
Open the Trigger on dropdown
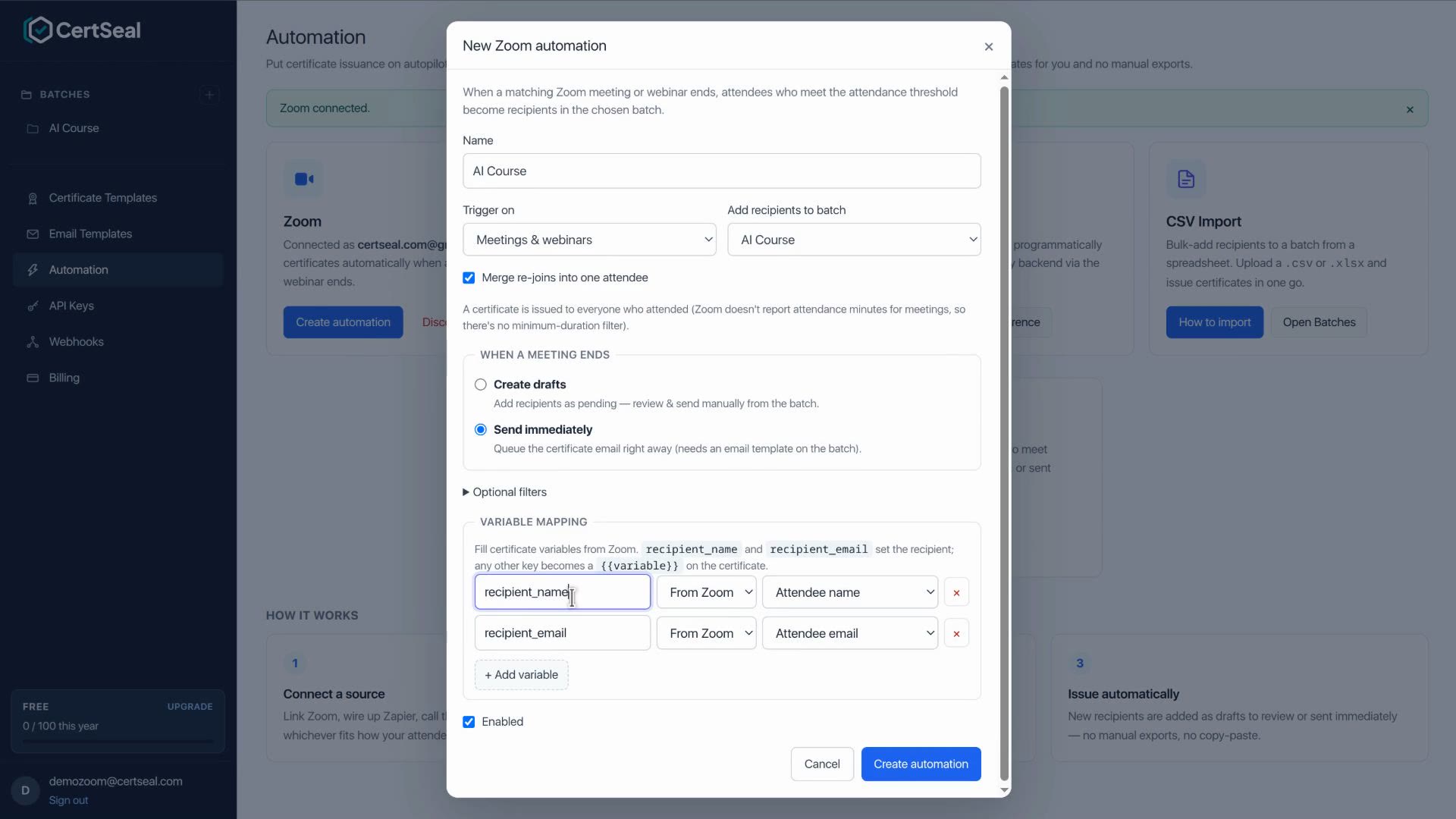(589, 240)
